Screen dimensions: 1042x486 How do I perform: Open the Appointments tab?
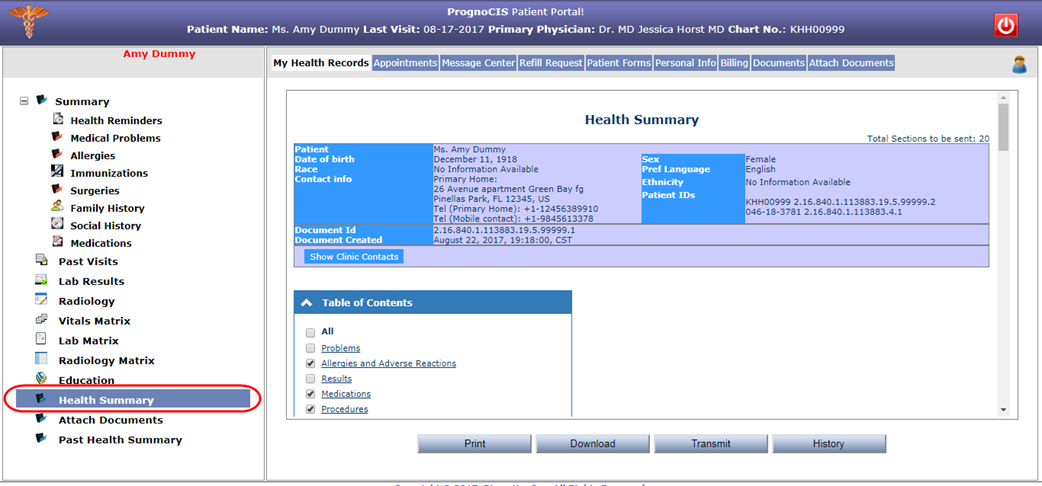[x=405, y=62]
